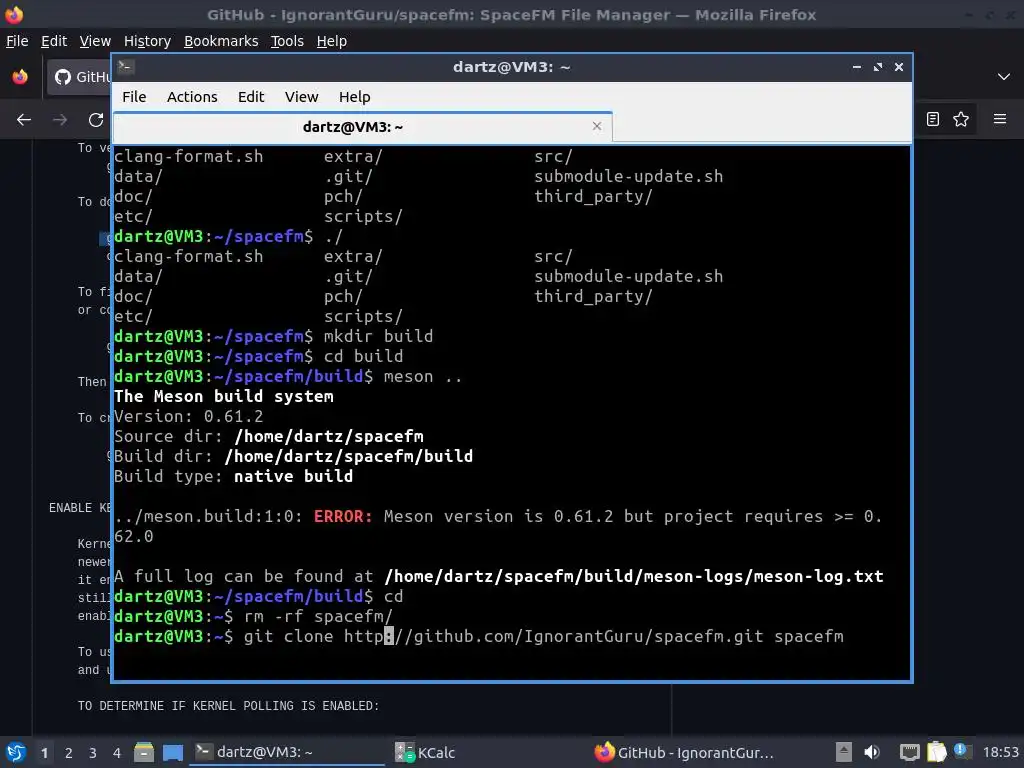This screenshot has height=768, width=1024.
Task: Select the dartz@VM3: ~ terminal tab
Action: [362, 127]
